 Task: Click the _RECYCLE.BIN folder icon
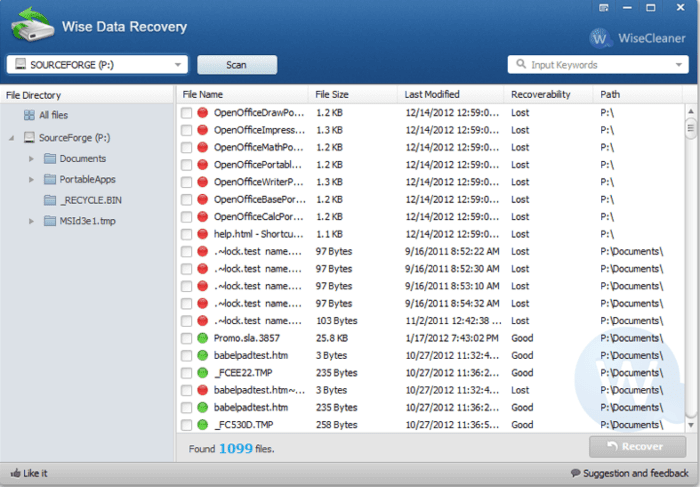[50, 200]
